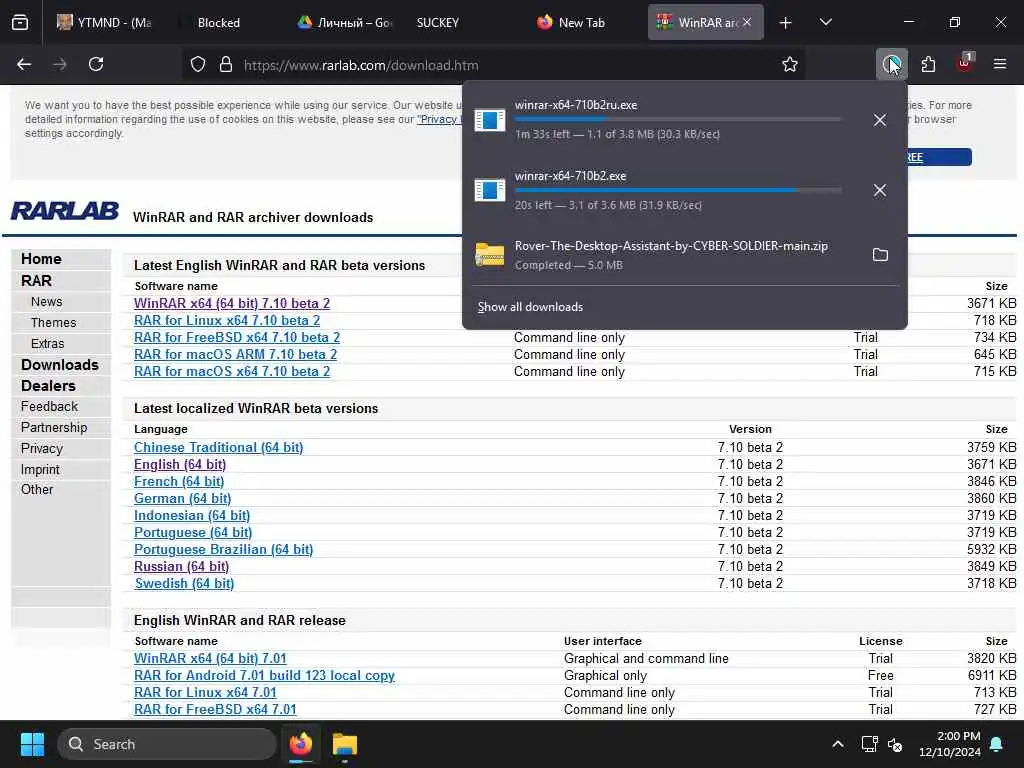
Task: Show hidden system tray icons
Action: point(838,744)
